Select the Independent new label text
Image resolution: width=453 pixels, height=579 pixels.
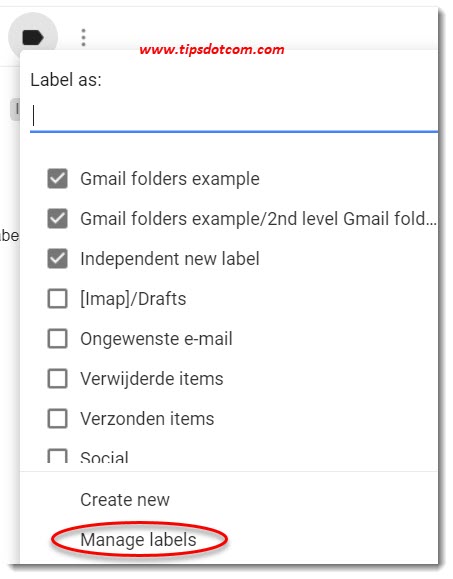(x=170, y=258)
